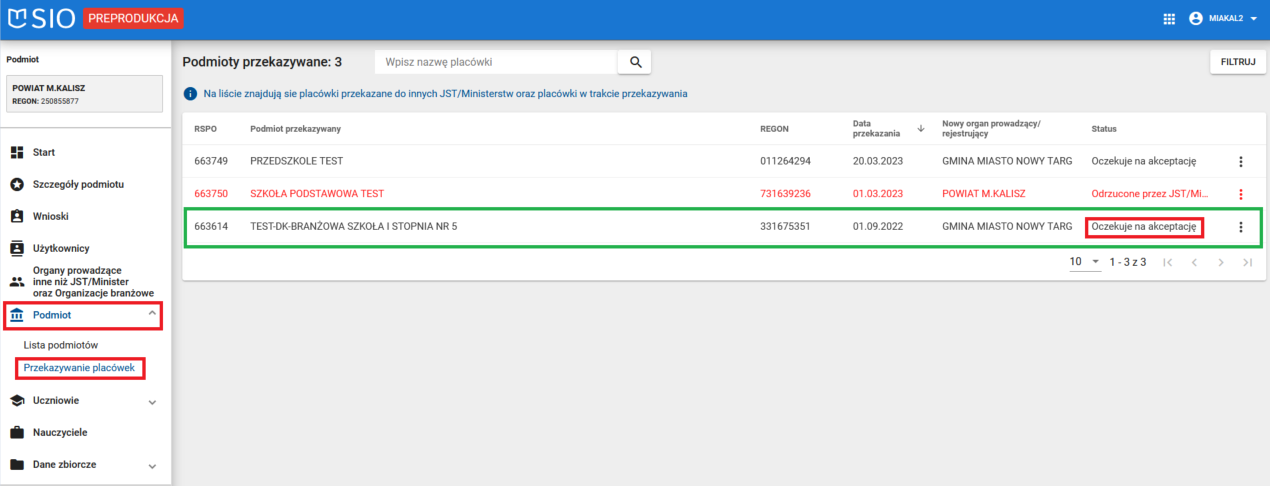
Task: Sort by Data przekazania arrow
Action: click(x=920, y=129)
